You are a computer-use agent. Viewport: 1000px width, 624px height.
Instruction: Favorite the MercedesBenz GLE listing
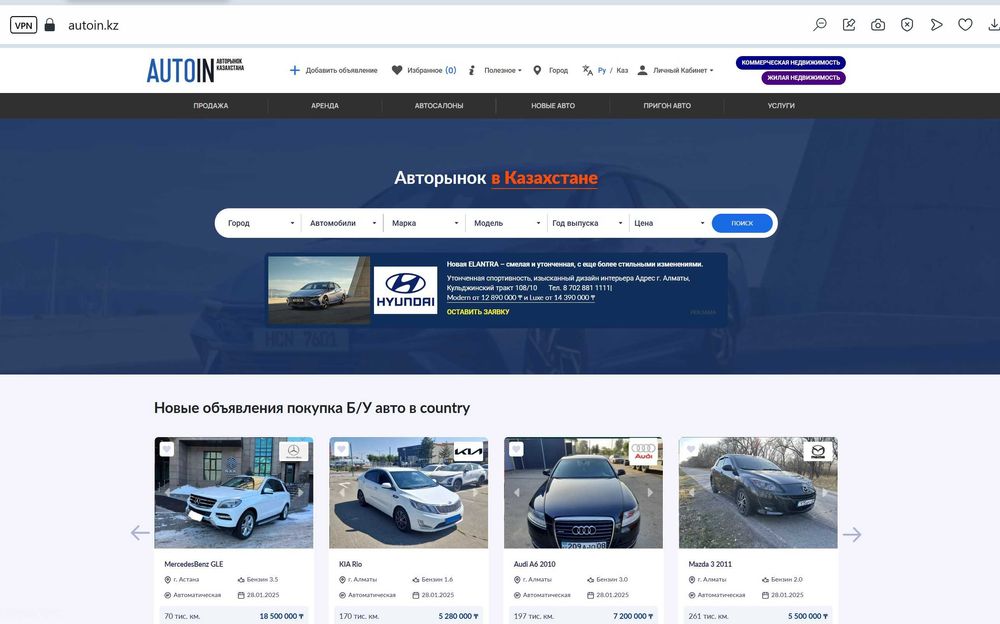point(166,449)
